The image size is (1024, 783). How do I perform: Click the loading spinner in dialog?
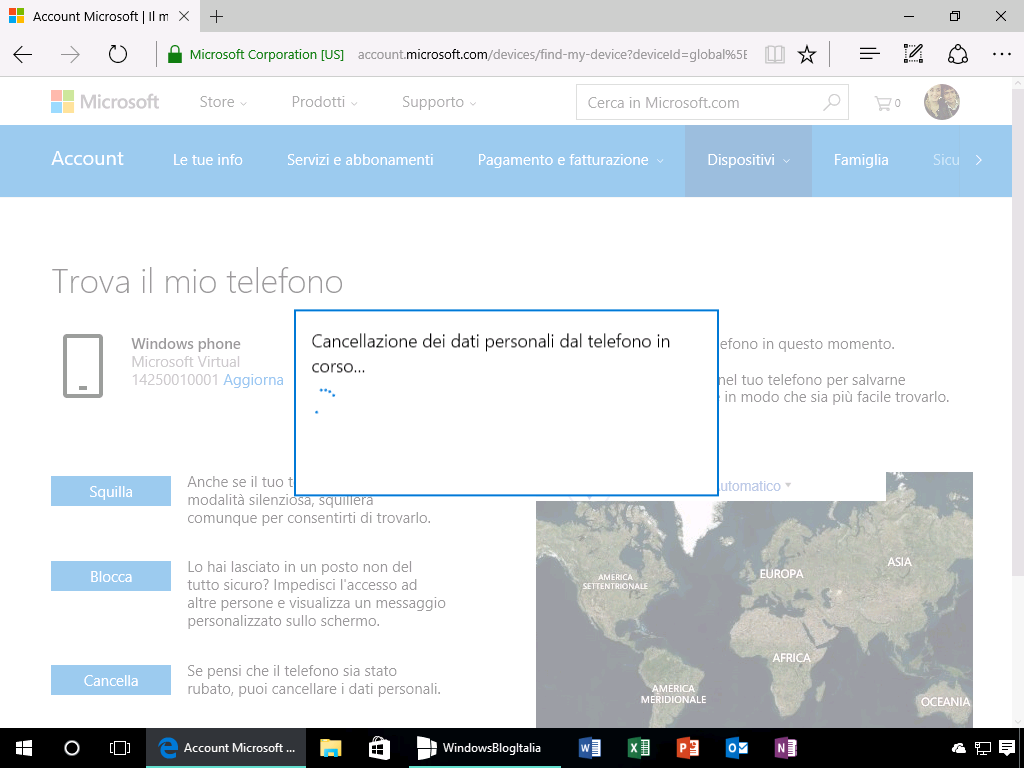(325, 401)
